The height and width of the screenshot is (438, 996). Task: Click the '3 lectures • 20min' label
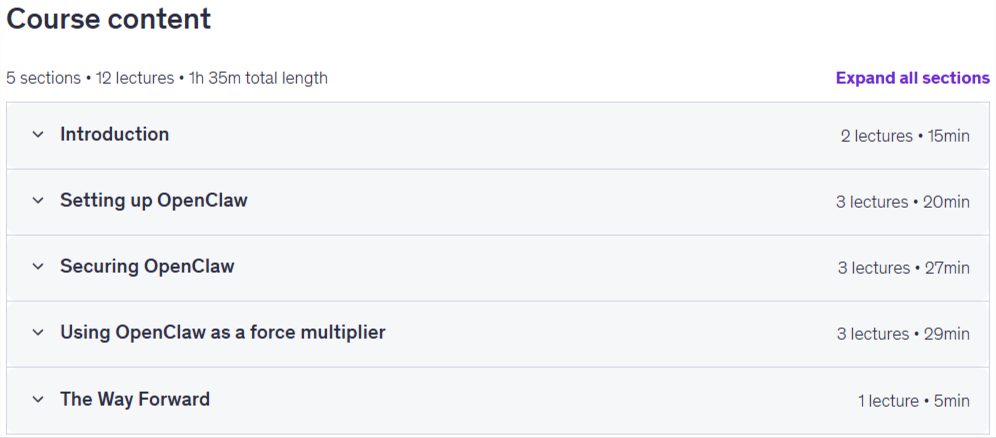coord(903,202)
